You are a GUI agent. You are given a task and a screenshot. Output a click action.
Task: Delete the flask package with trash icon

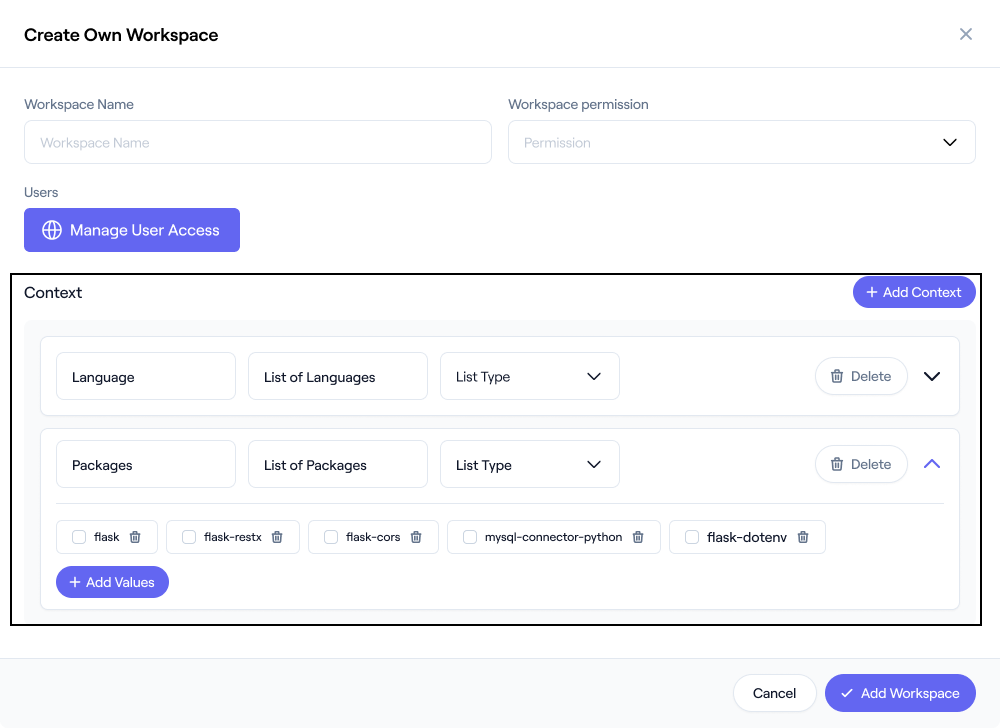pos(135,537)
